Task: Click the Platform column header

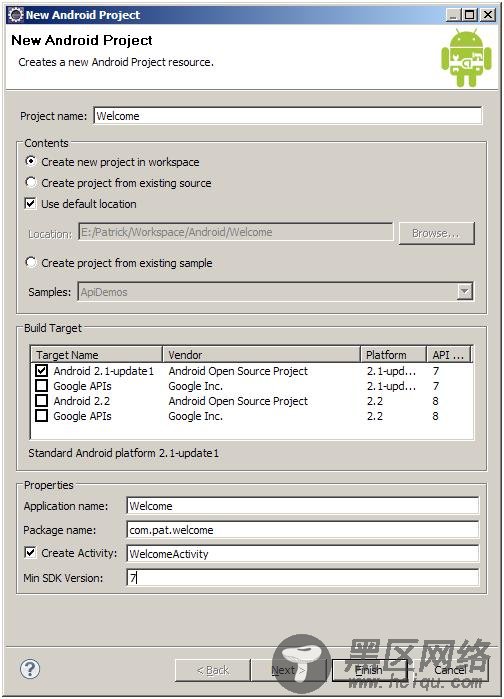Action: (393, 355)
